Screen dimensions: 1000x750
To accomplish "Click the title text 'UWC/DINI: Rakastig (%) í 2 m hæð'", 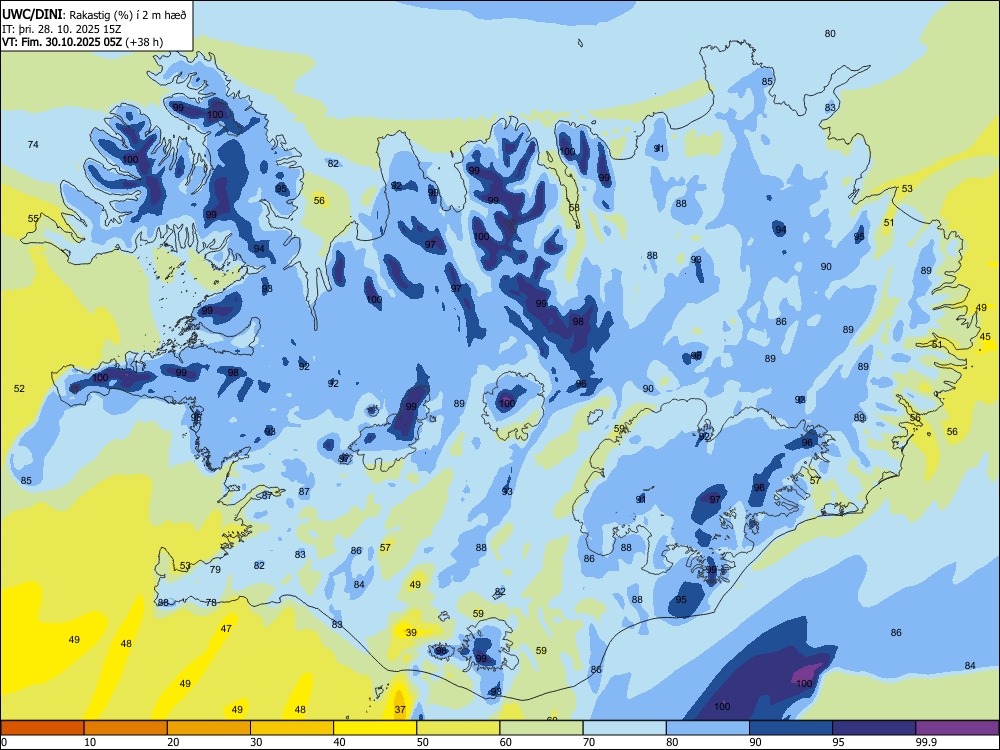I will pos(94,15).
